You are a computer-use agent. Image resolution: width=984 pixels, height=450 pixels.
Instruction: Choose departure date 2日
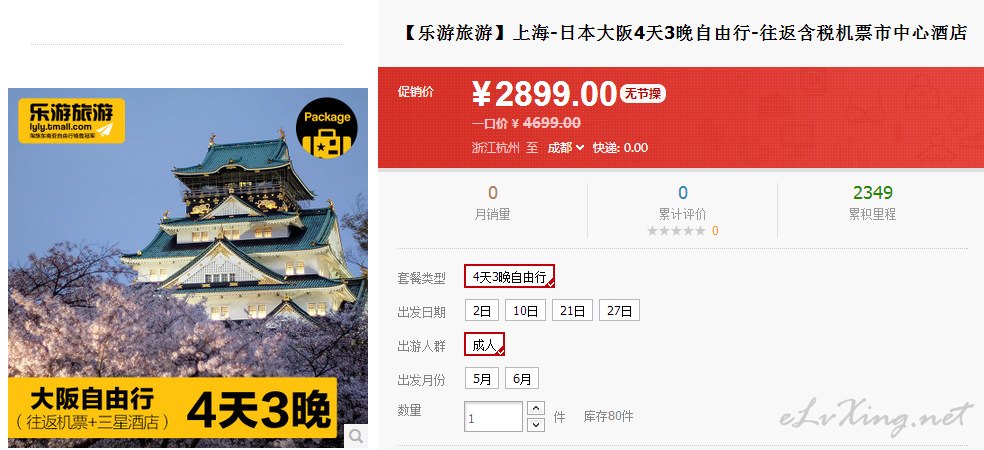pyautogui.click(x=482, y=311)
